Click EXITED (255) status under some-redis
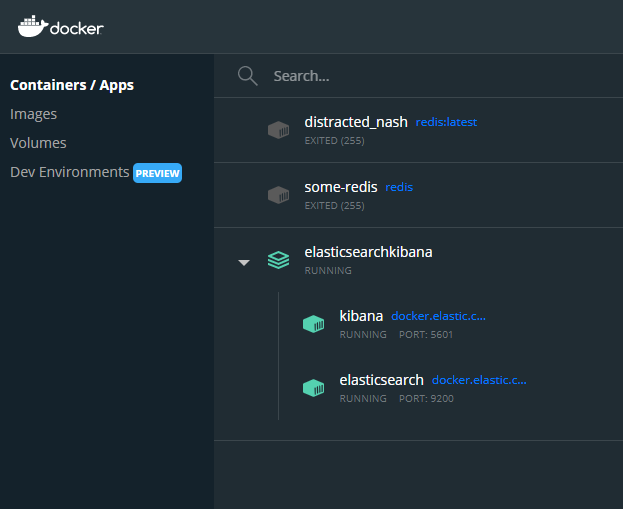 334,205
